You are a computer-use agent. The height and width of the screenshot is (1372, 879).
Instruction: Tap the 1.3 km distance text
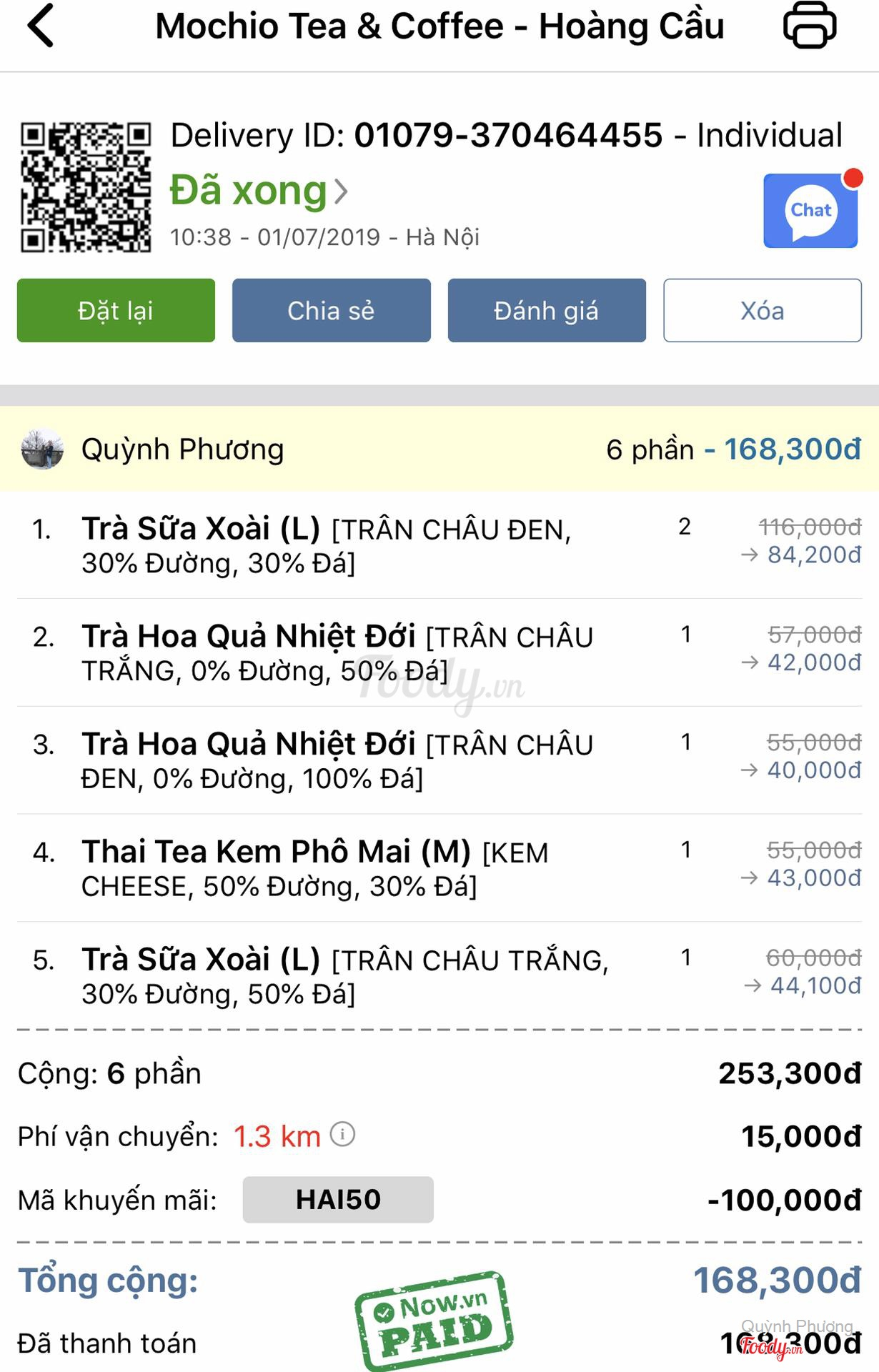[277, 1136]
